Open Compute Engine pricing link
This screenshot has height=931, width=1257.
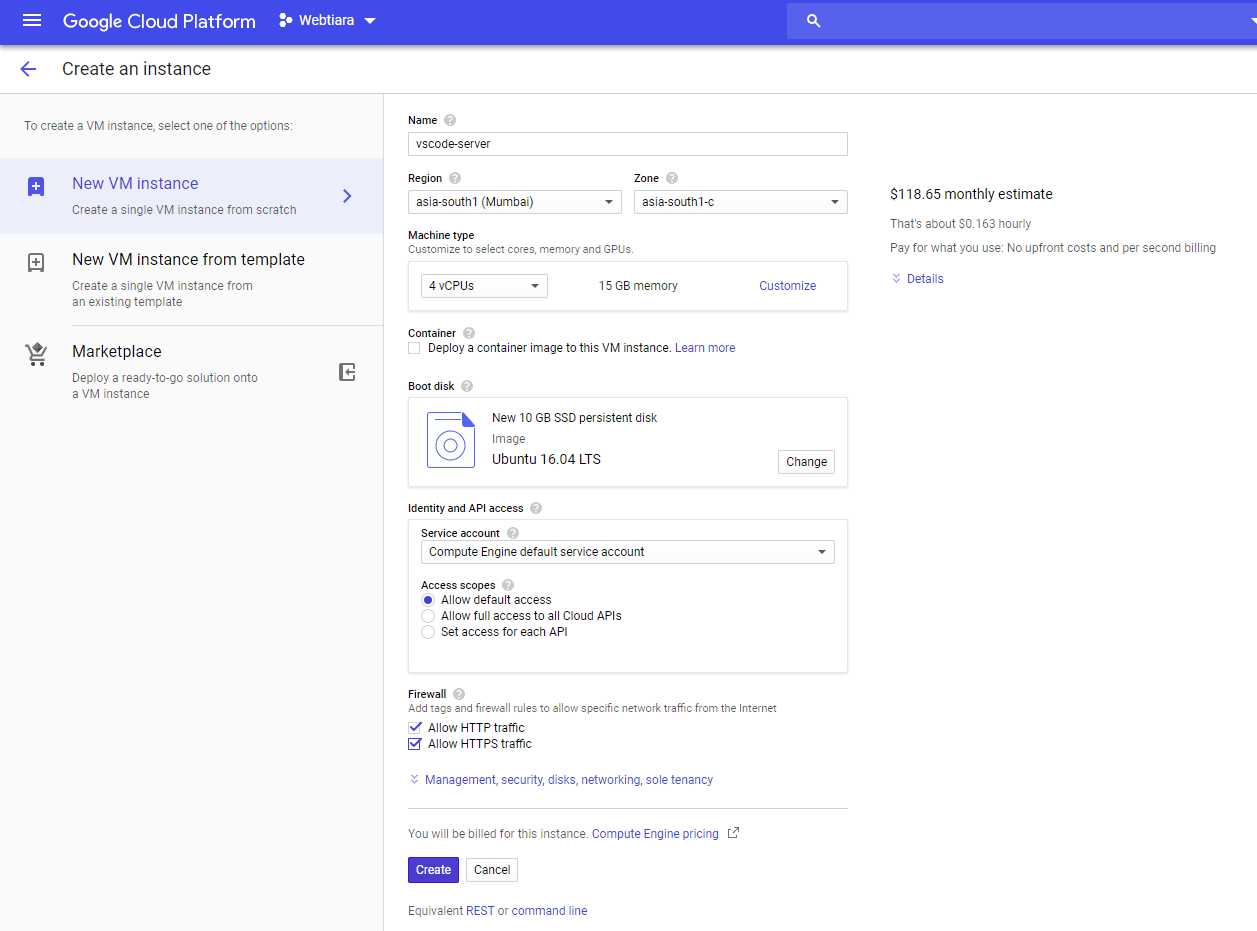point(655,834)
